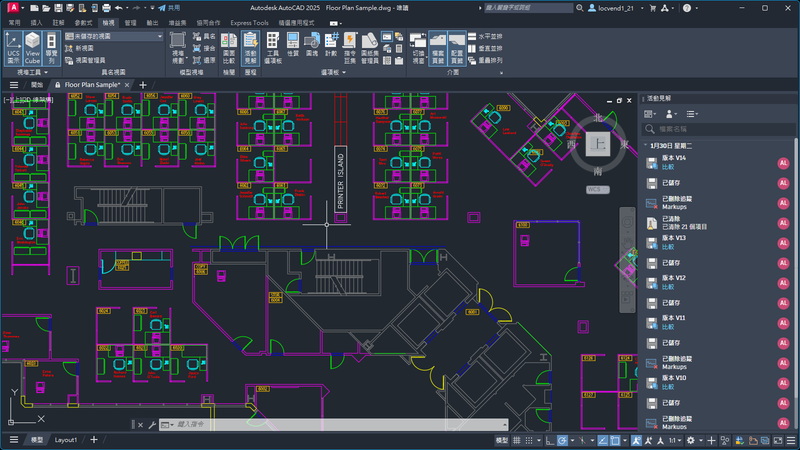Viewport: 800px width, 450px height.
Task: Click the 鍵入指令 command line input
Action: [x=334, y=424]
